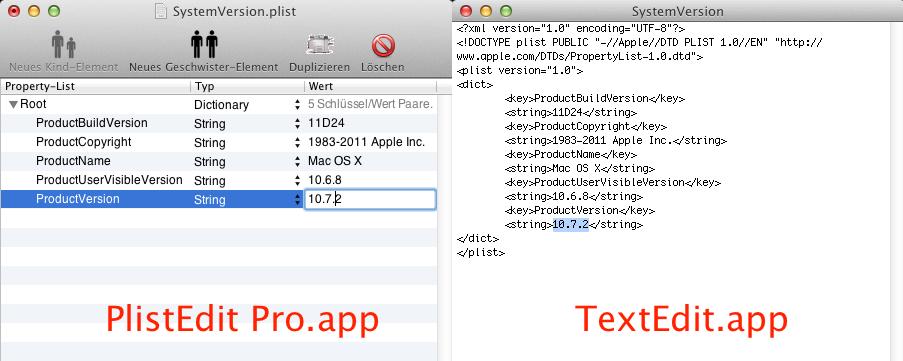This screenshot has height=361, width=903.
Task: Click the 10.6.8 value cell in PlistEdit
Action: [x=325, y=181]
